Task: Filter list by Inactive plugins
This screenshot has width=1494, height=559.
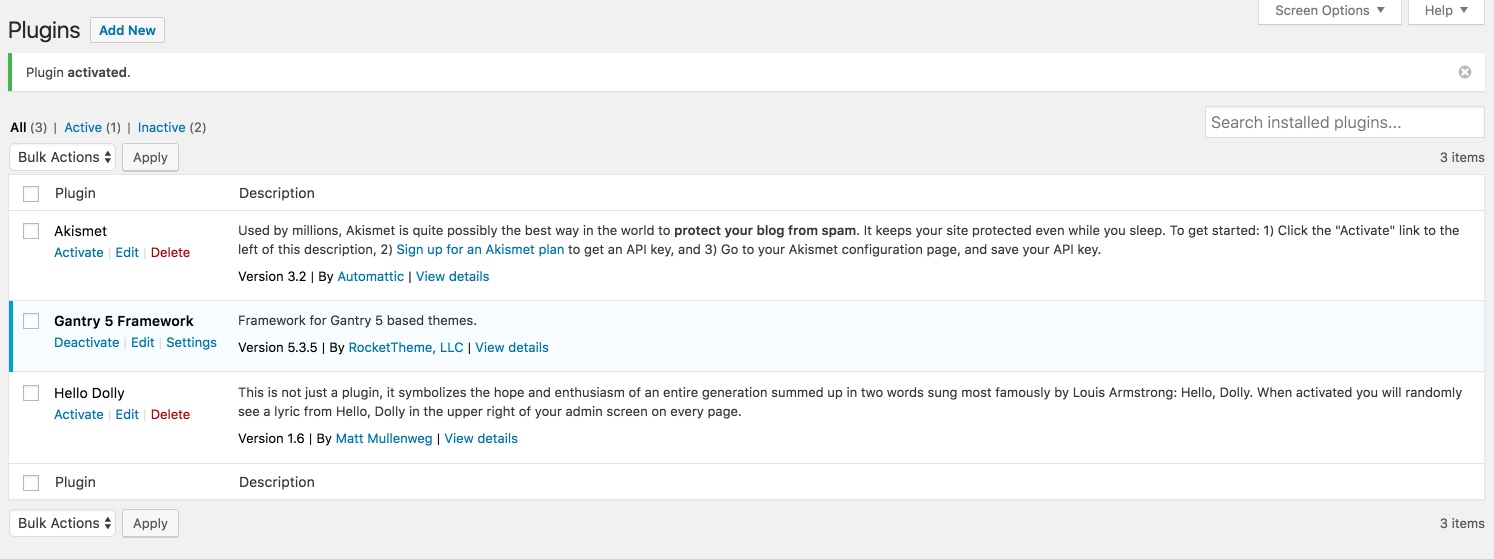Action: (x=161, y=127)
